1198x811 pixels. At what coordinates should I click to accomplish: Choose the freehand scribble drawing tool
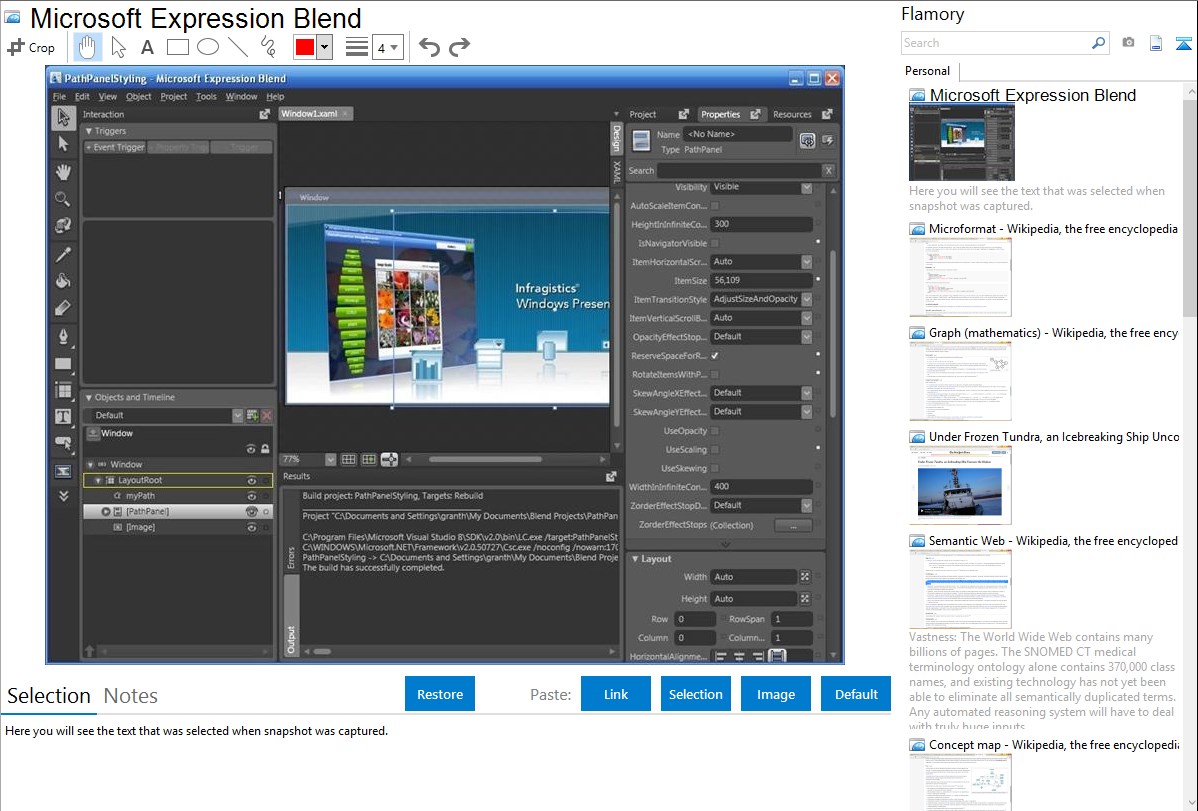pyautogui.click(x=268, y=47)
